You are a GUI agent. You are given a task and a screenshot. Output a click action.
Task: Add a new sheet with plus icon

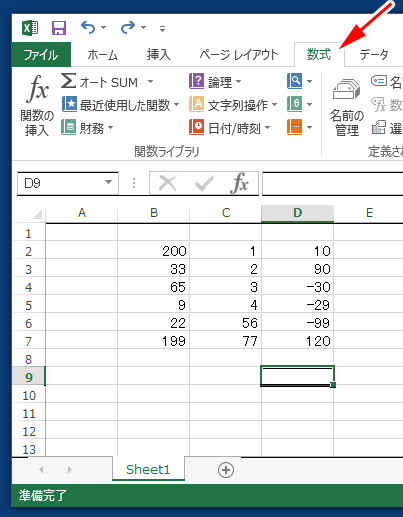[x=226, y=470]
